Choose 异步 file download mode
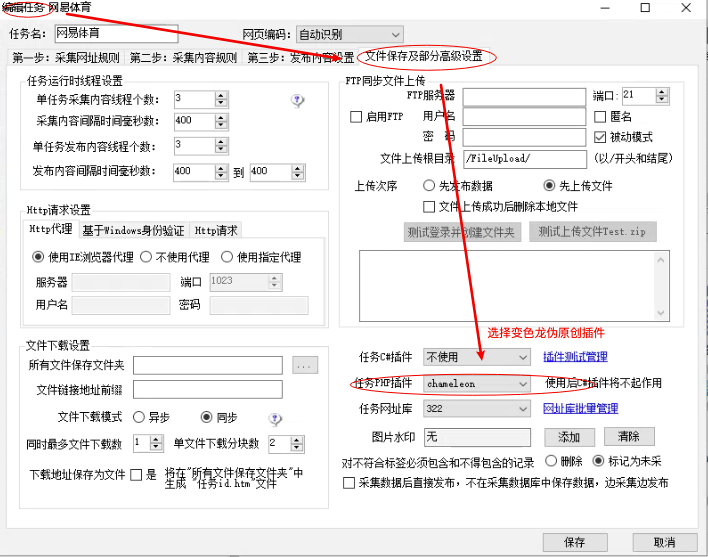Viewport: 708px width, 557px height. click(x=139, y=417)
